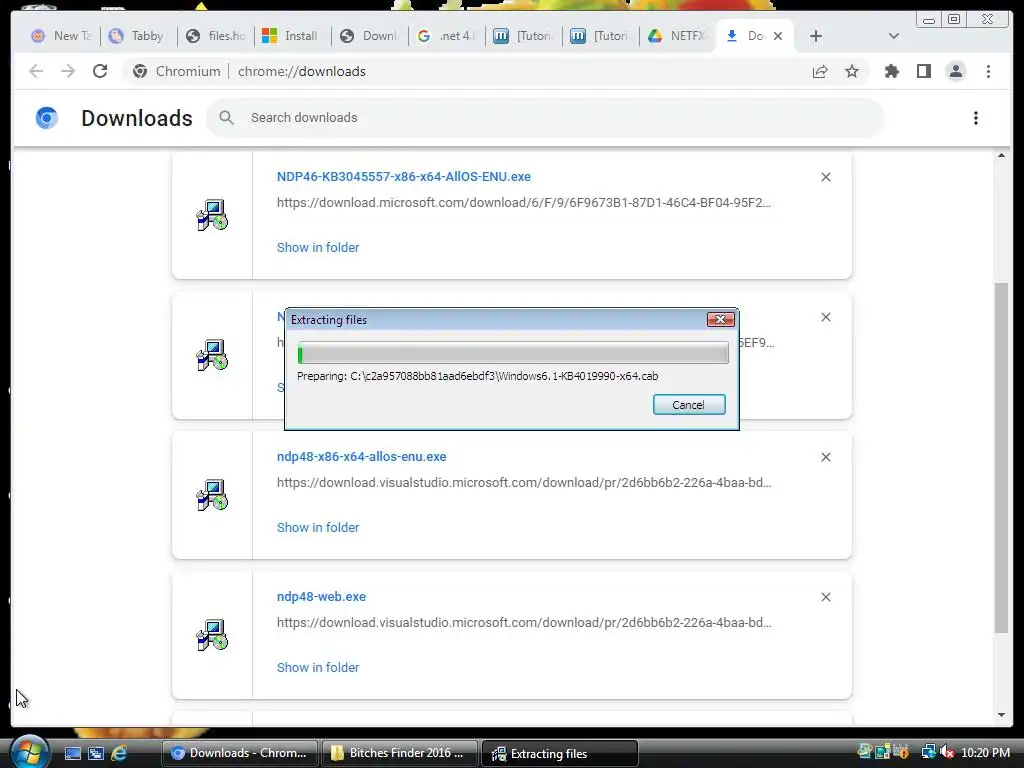
Task: Open Chromium's three-dot main menu
Action: pyautogui.click(x=988, y=71)
